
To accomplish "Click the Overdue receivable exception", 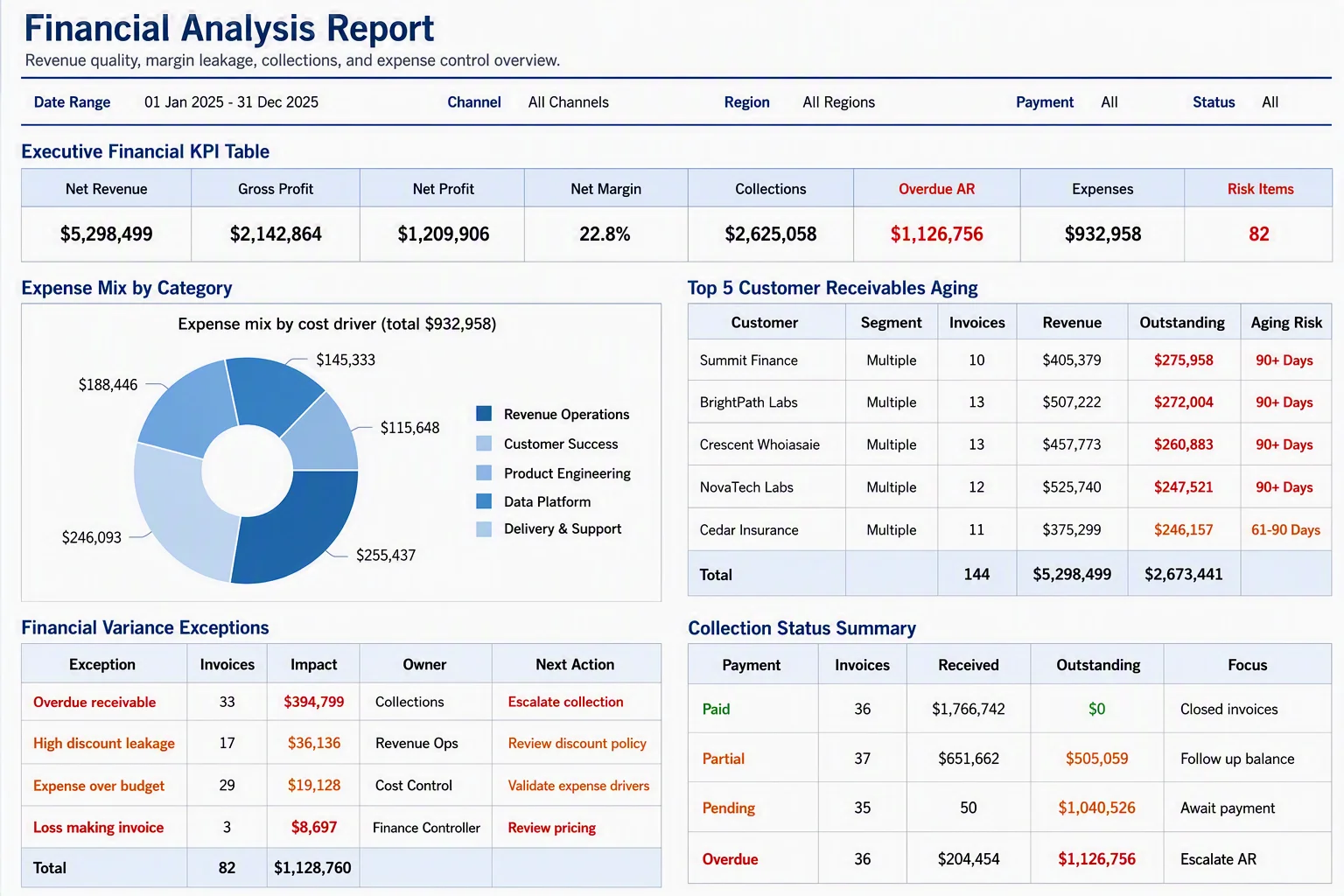I will click(94, 703).
